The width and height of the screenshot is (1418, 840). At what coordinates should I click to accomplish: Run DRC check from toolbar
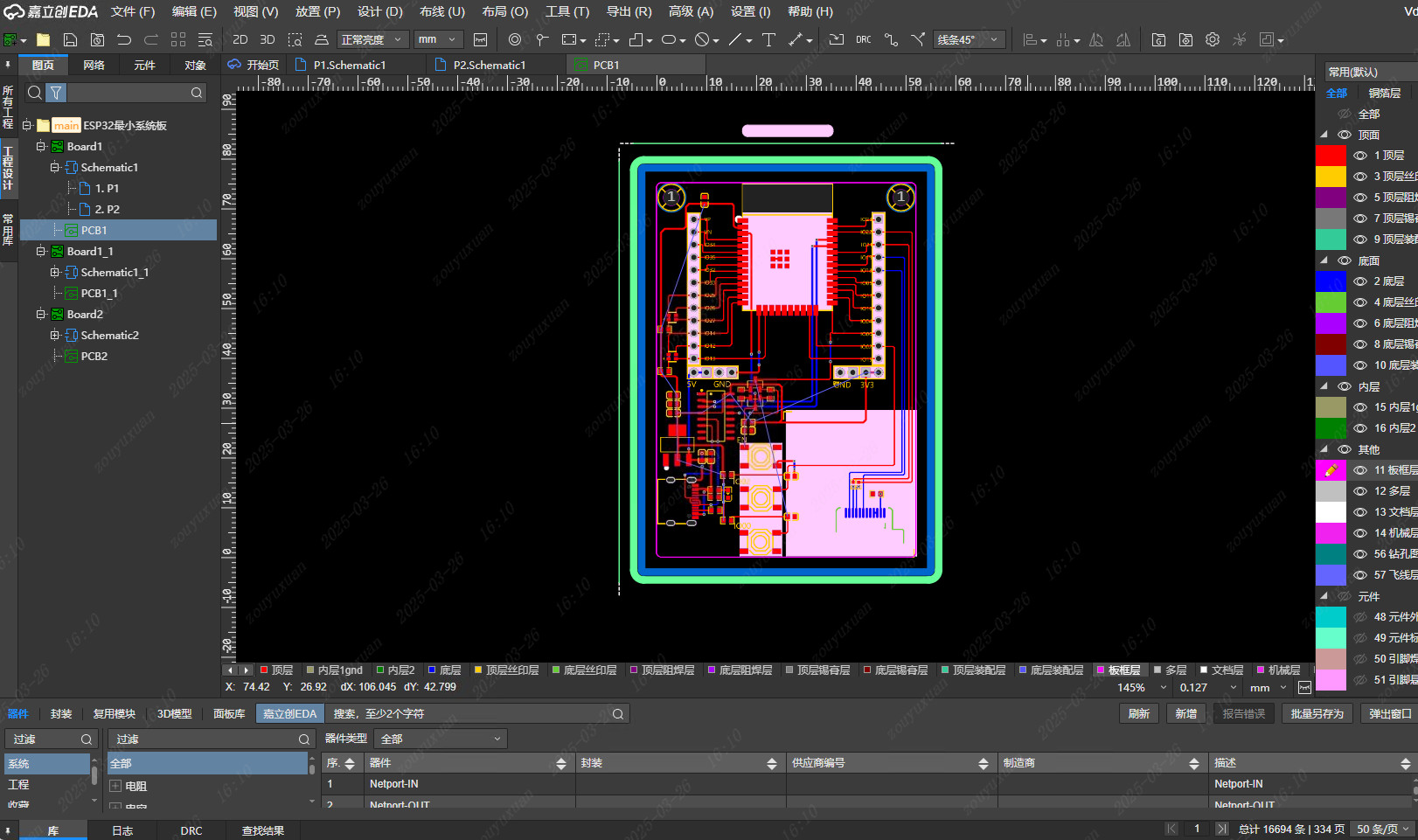(x=863, y=40)
